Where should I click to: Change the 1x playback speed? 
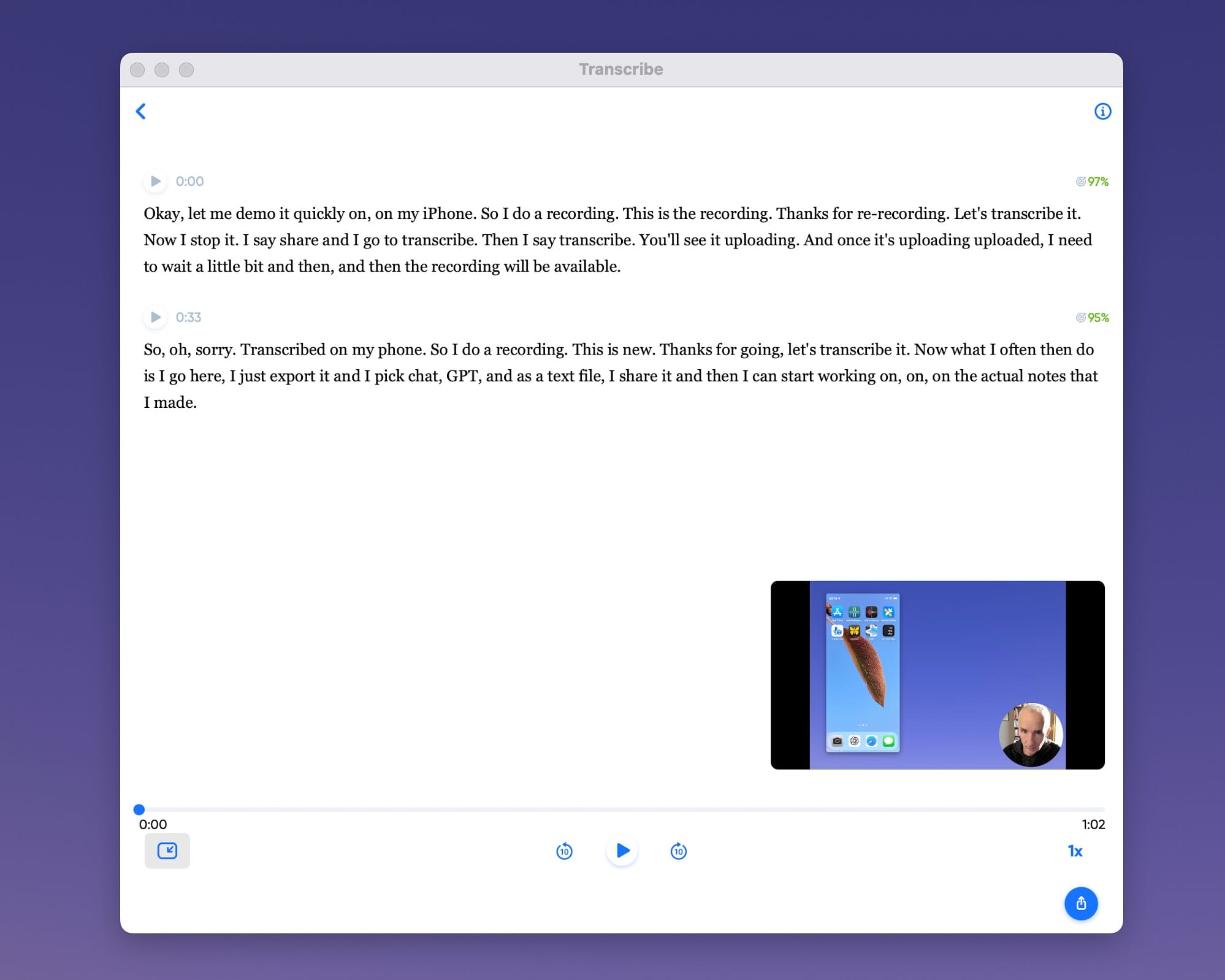tap(1075, 851)
